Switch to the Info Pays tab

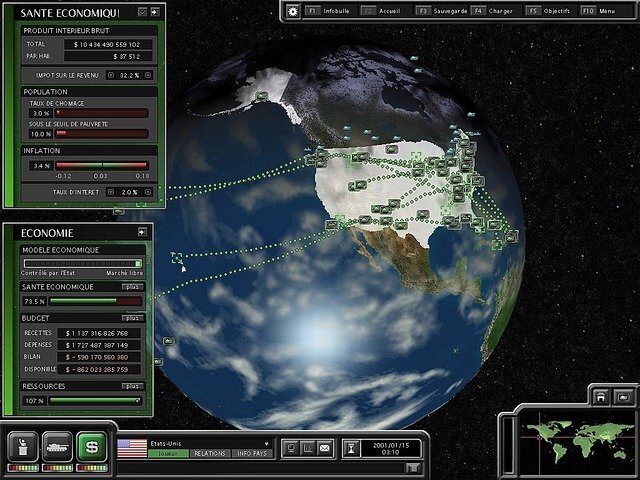252,453
